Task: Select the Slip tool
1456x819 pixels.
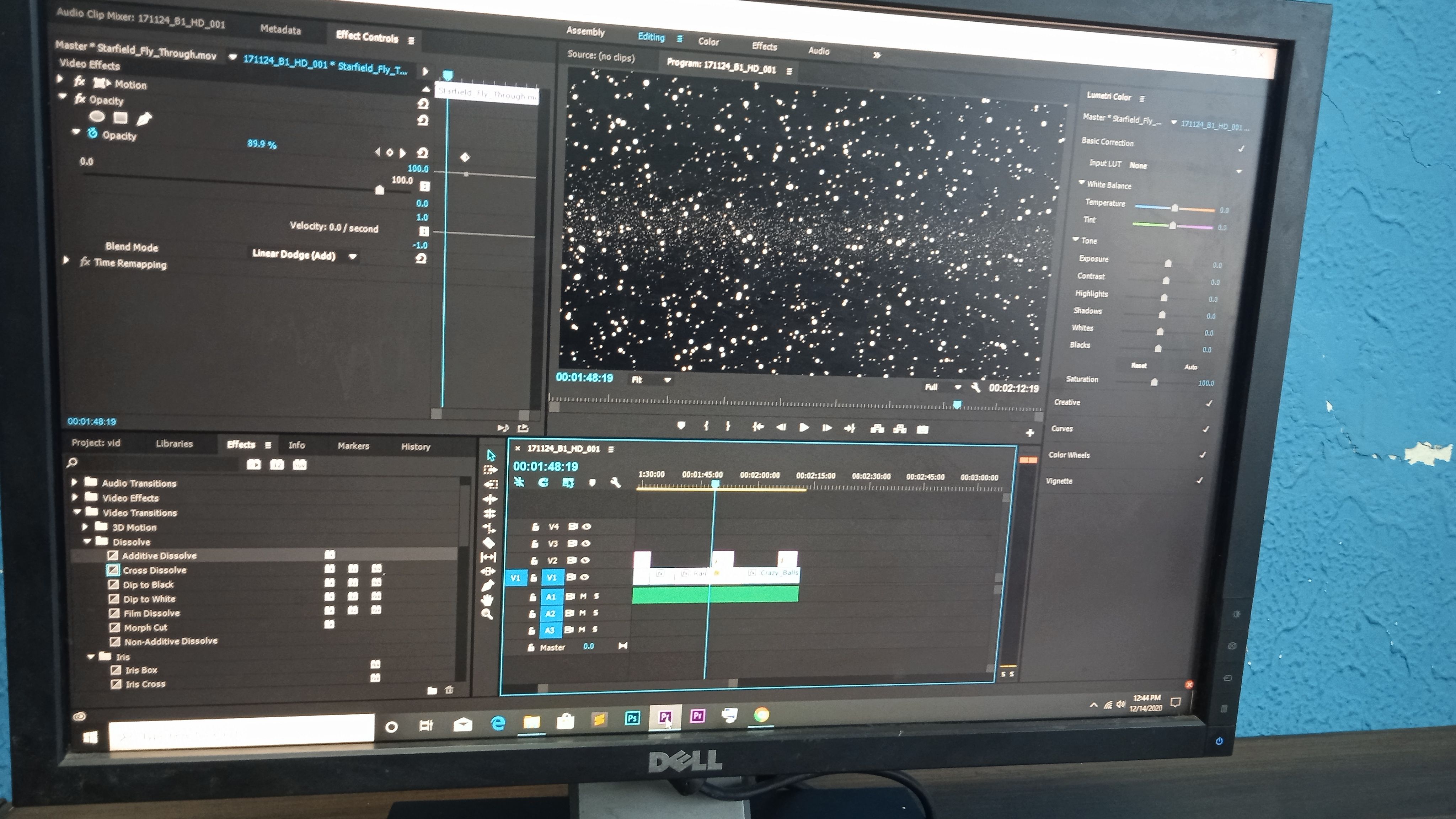Action: tap(488, 557)
